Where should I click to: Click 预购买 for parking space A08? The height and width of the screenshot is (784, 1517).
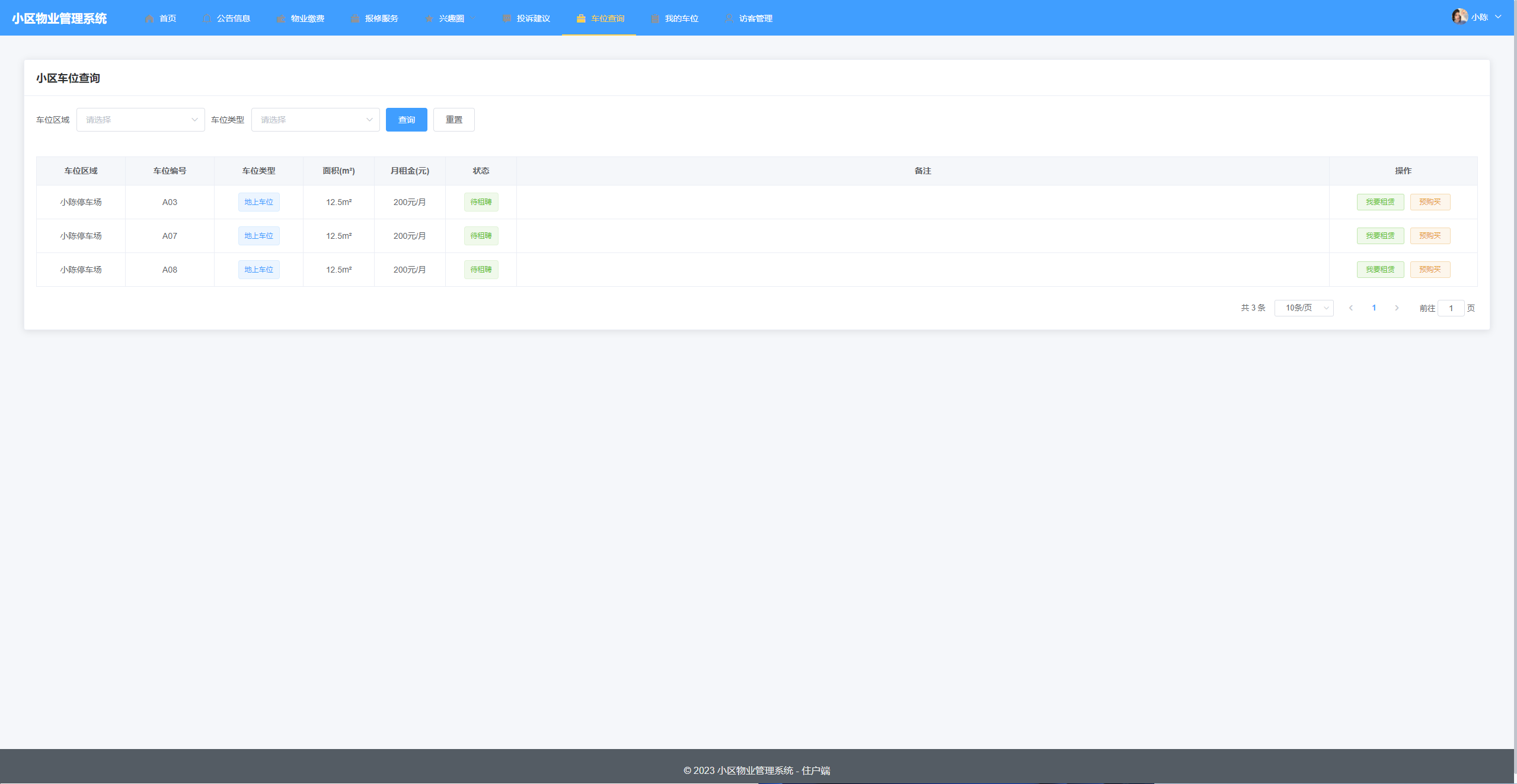1430,270
